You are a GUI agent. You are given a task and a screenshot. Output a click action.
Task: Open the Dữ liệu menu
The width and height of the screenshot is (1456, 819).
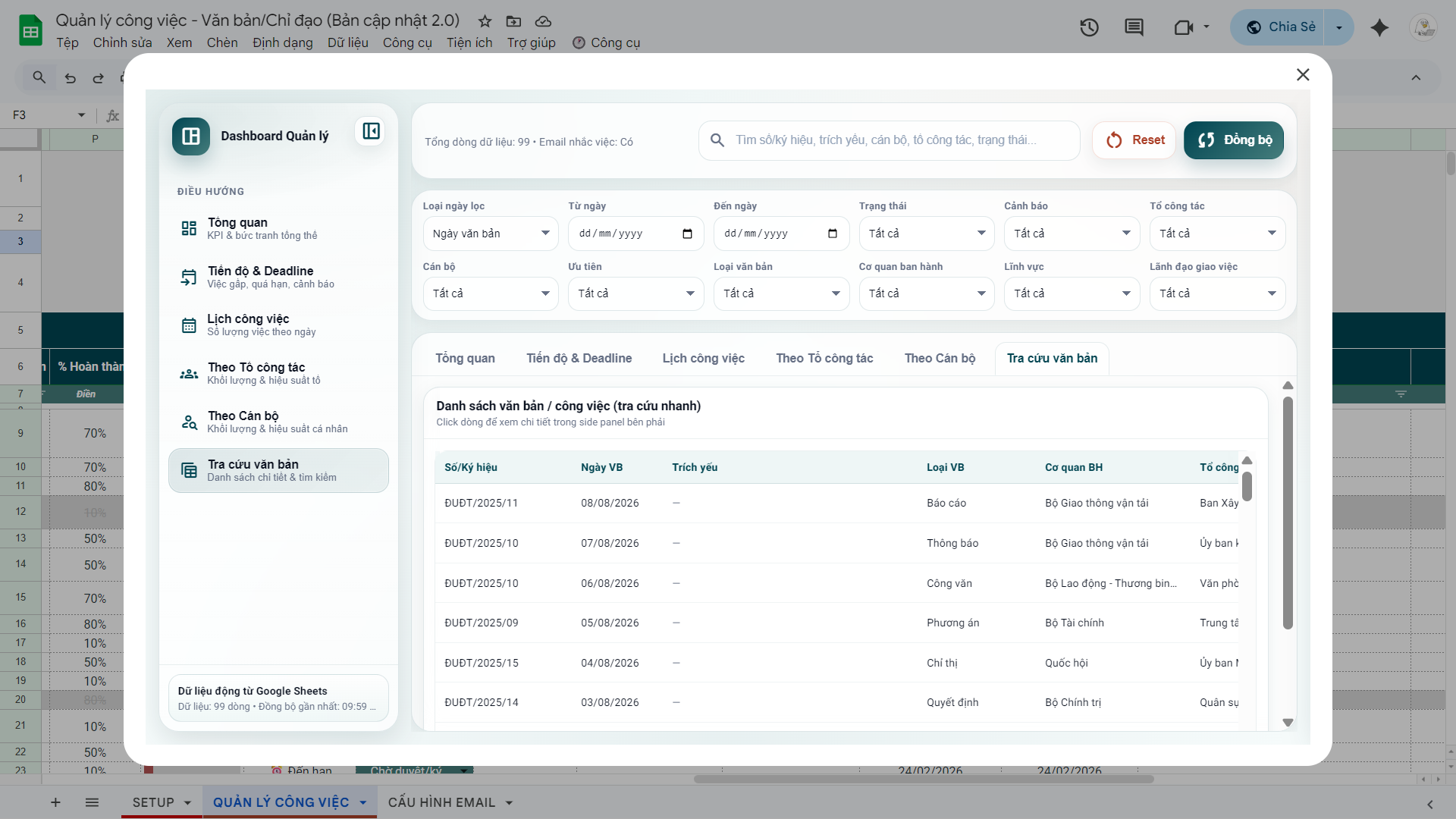pyautogui.click(x=347, y=42)
